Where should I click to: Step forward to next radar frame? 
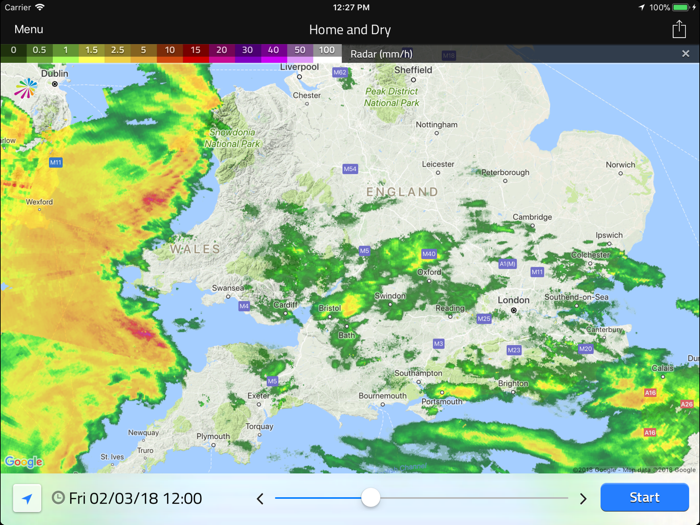click(583, 498)
